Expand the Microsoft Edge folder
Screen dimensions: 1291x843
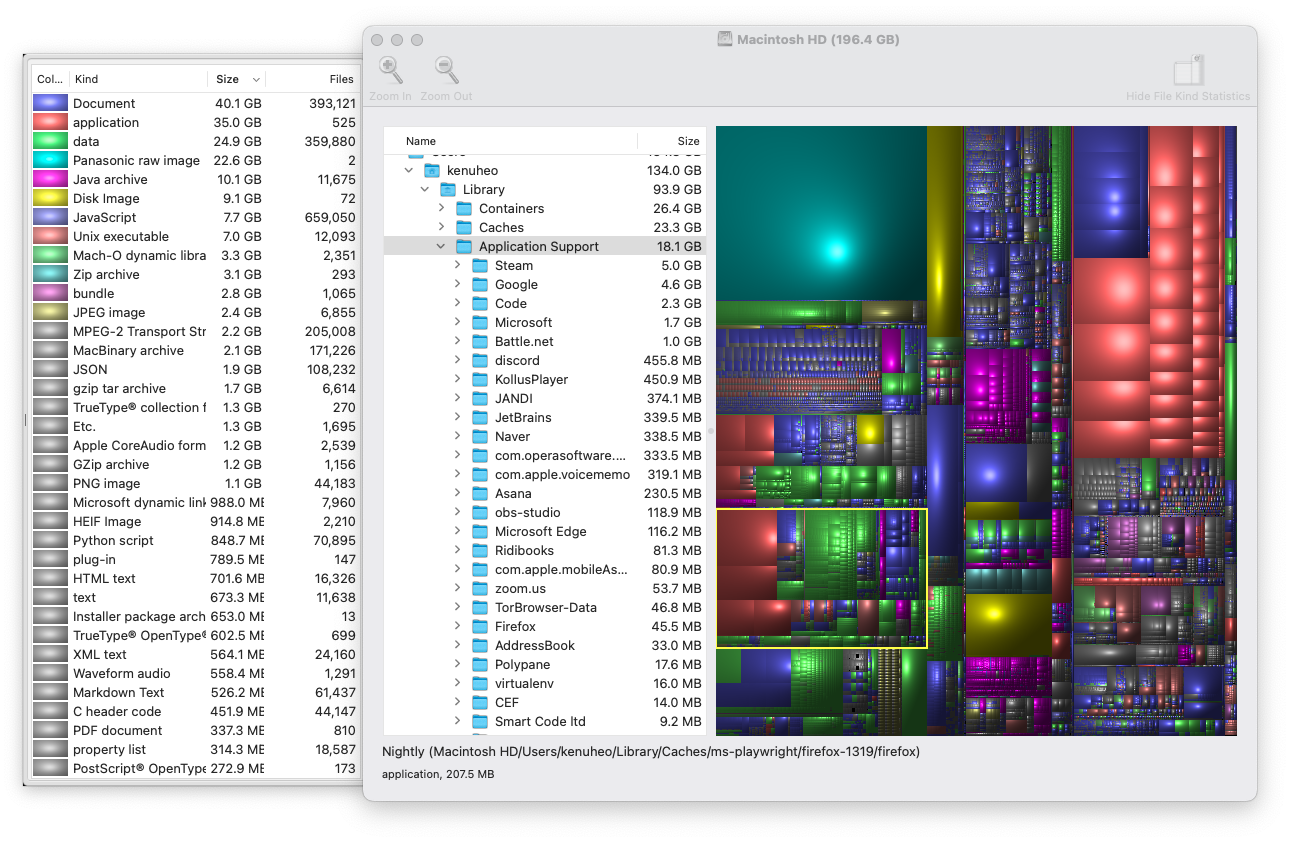point(457,532)
